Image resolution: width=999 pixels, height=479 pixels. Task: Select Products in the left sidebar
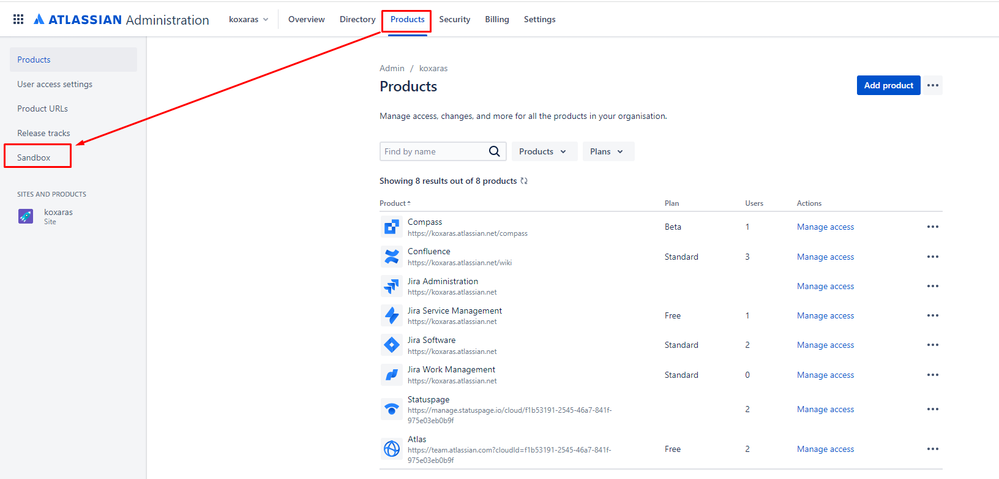(73, 60)
